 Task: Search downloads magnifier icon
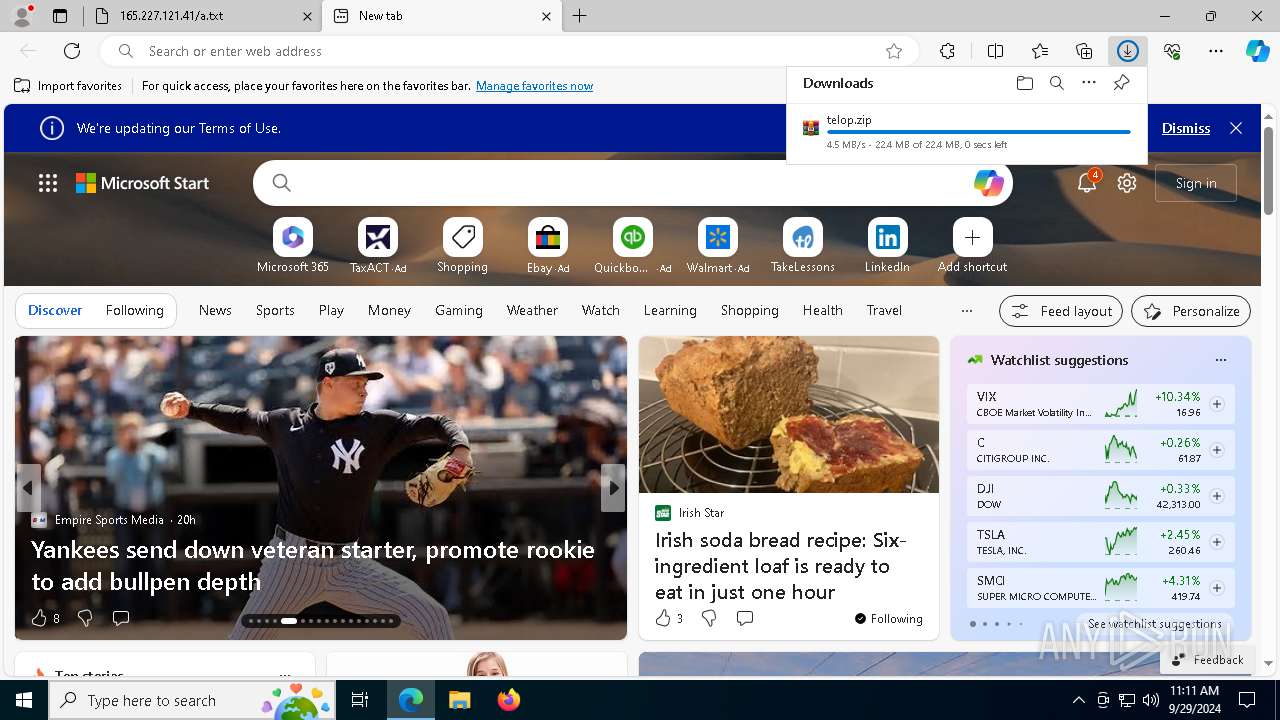1057,83
